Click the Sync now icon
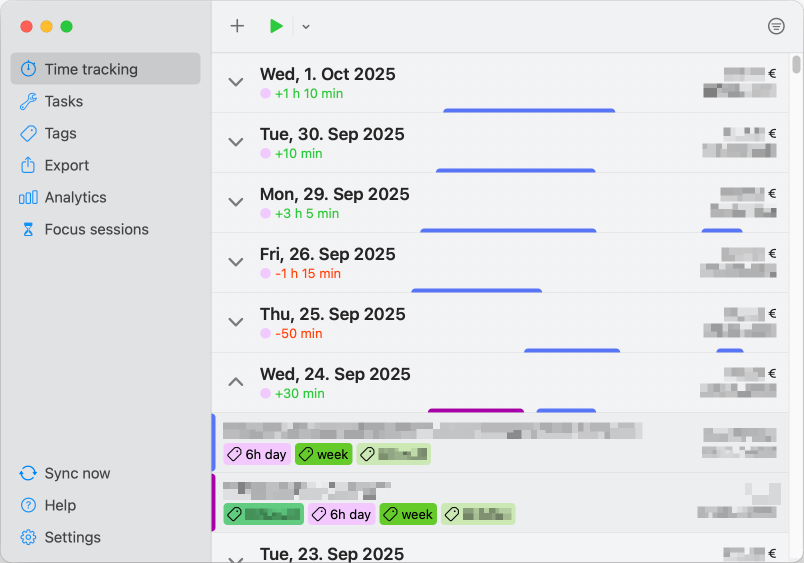Image resolution: width=804 pixels, height=563 pixels. point(28,473)
